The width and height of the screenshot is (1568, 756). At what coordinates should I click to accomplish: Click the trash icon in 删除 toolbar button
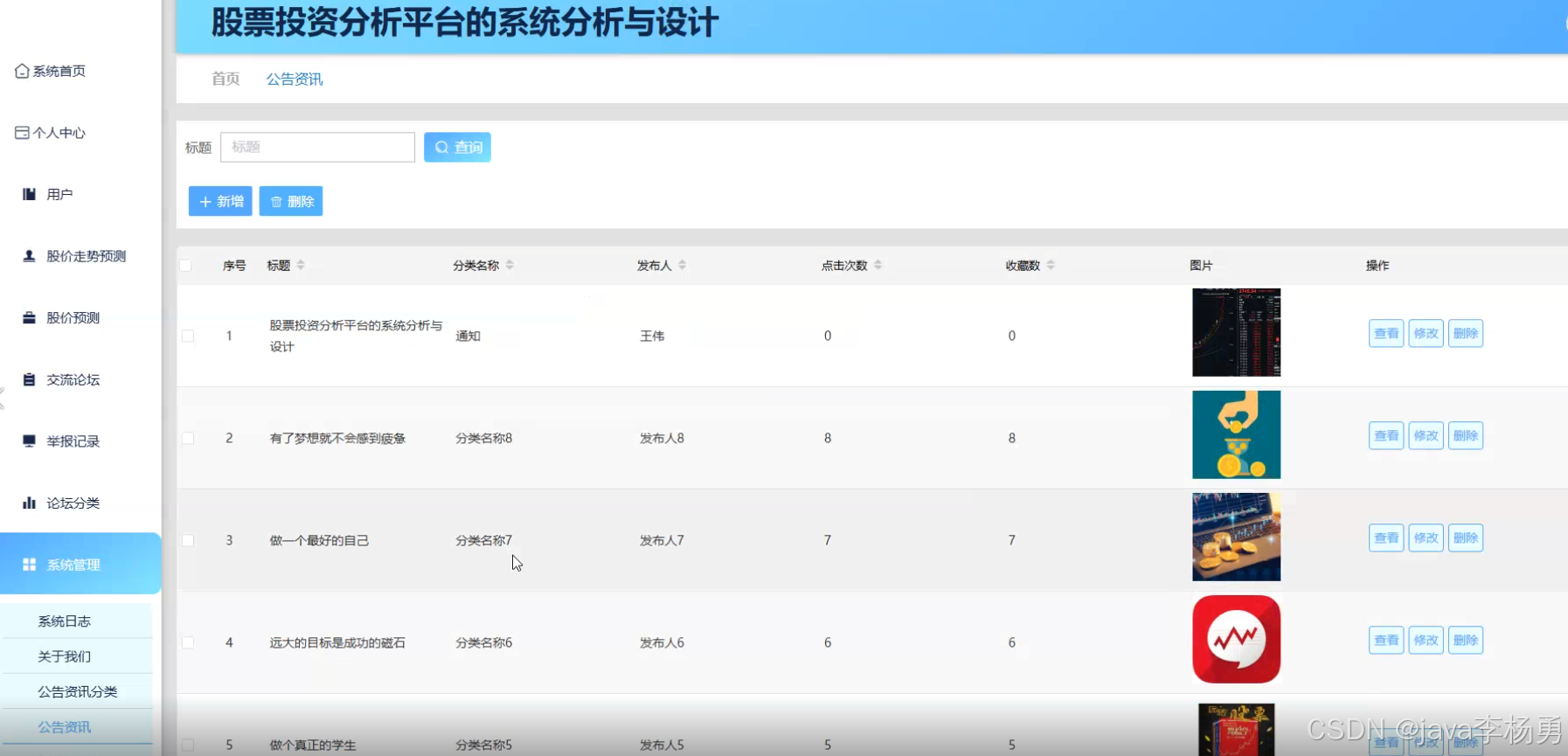click(x=276, y=202)
